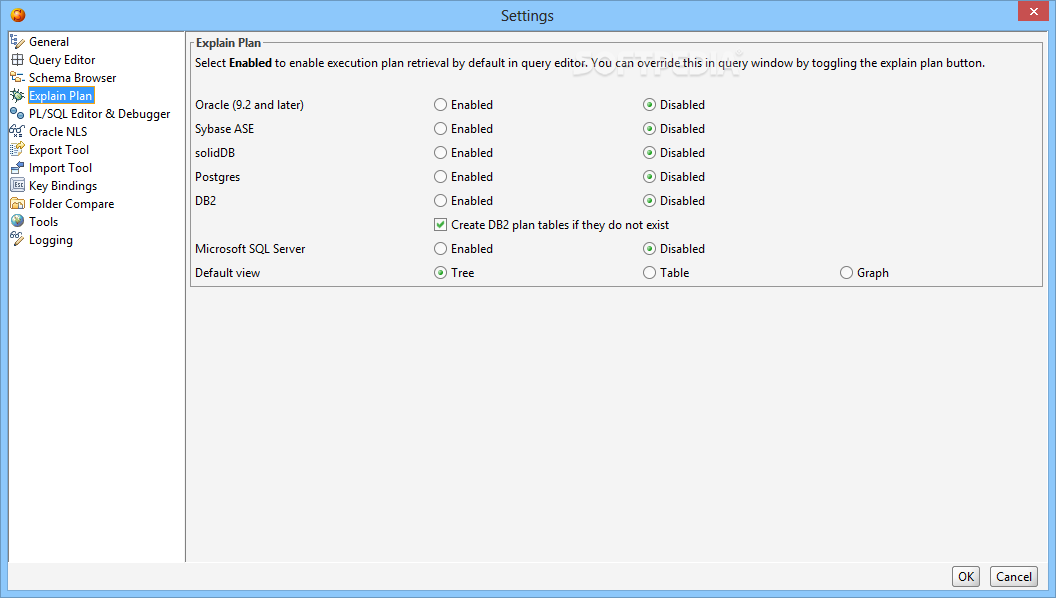This screenshot has width=1056, height=598.
Task: Click the PL/SQL Editor & Debugger icon
Action: (18, 114)
